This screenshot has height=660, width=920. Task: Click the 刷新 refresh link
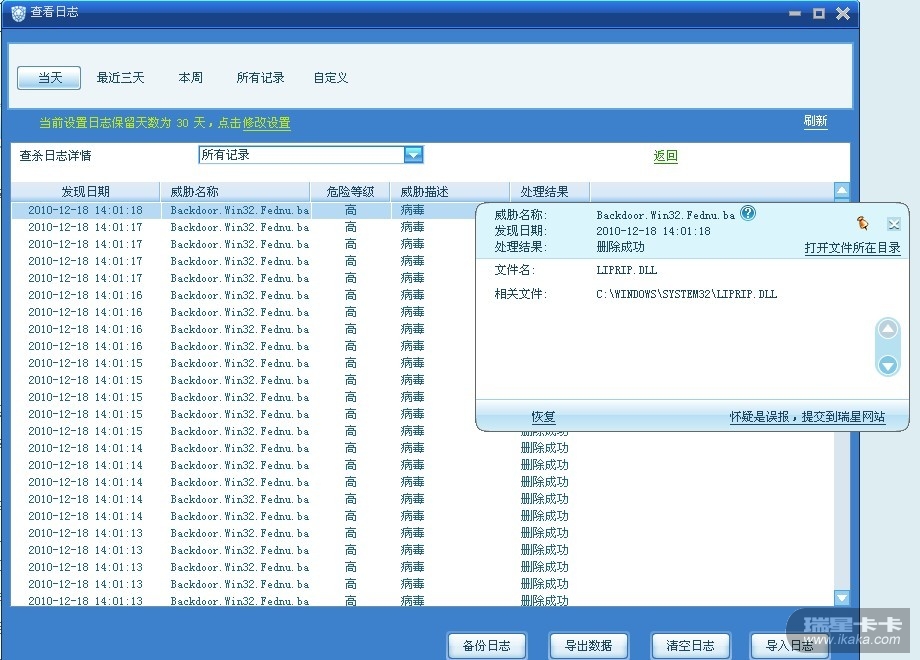coord(815,121)
